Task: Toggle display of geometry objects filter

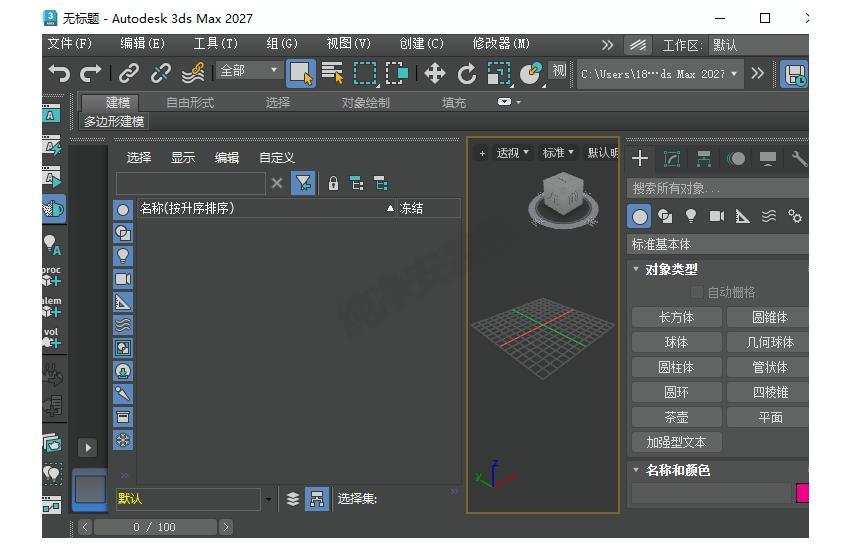Action: [123, 210]
